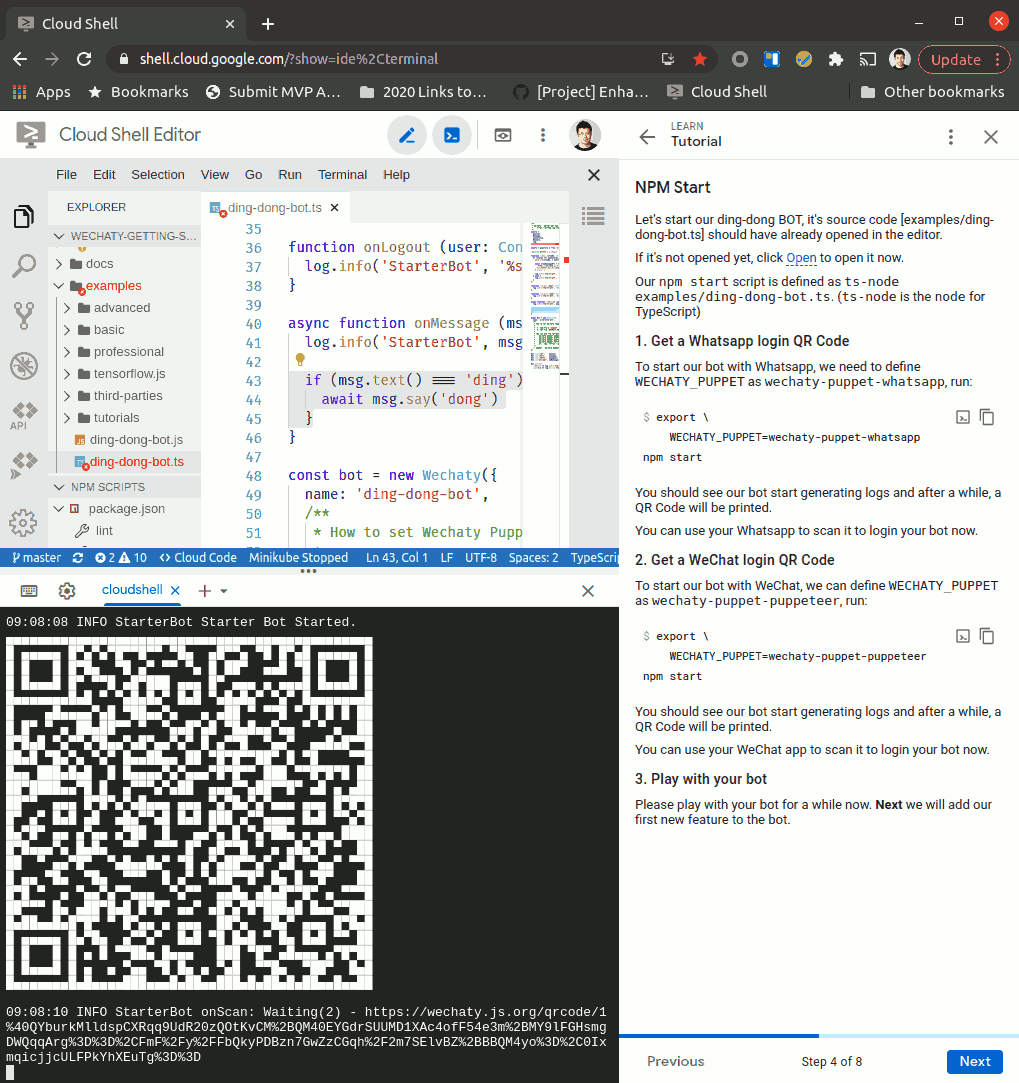Click Cloud Code in status bar
The height and width of the screenshot is (1083, 1019).
pyautogui.click(x=198, y=557)
